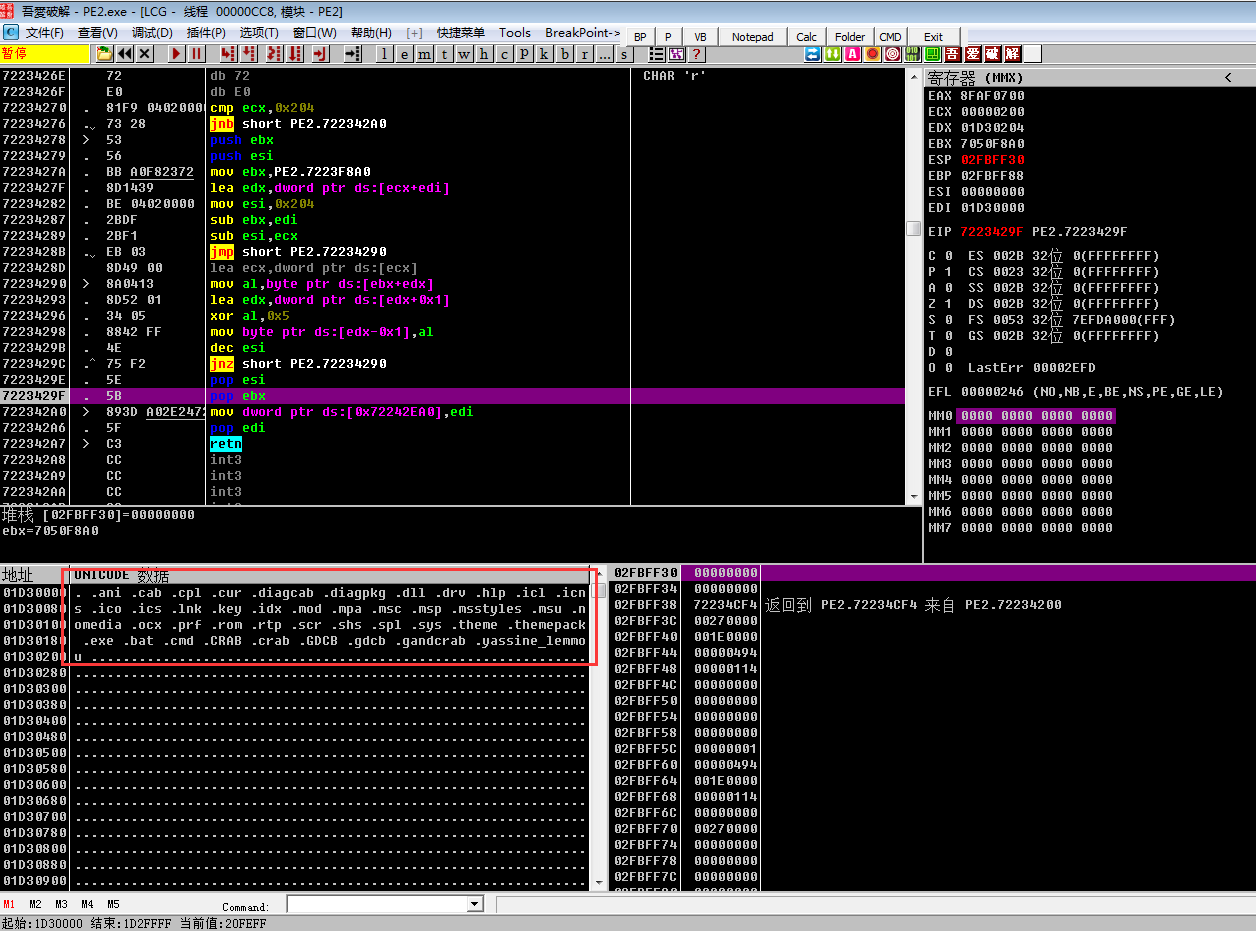Click the blue arrows swap icon
The height and width of the screenshot is (932, 1256).
point(813,54)
